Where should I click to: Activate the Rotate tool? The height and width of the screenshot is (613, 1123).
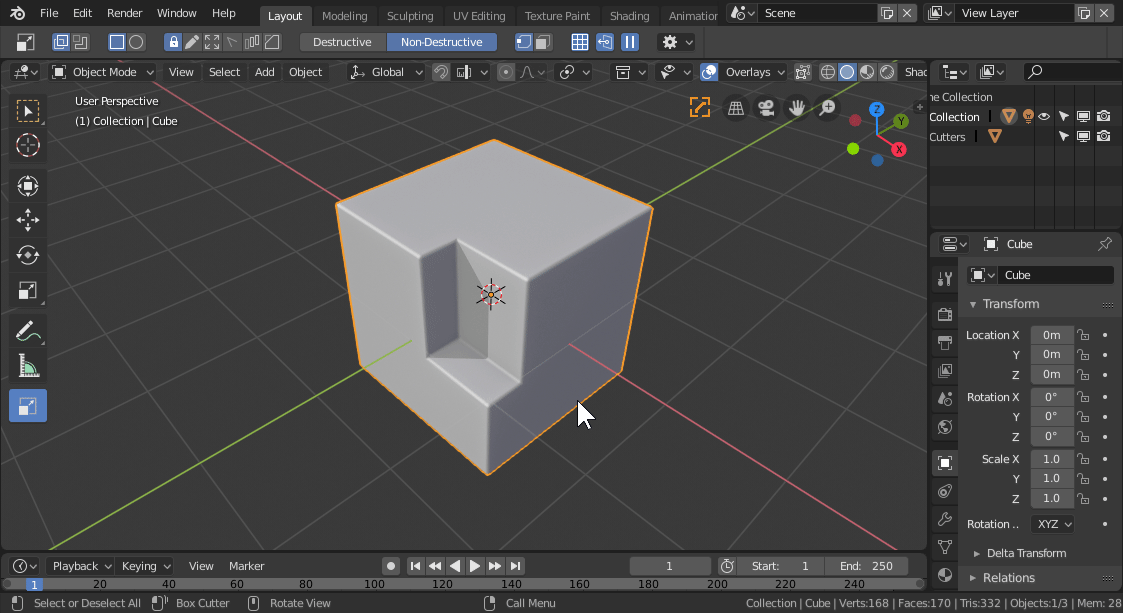28,255
